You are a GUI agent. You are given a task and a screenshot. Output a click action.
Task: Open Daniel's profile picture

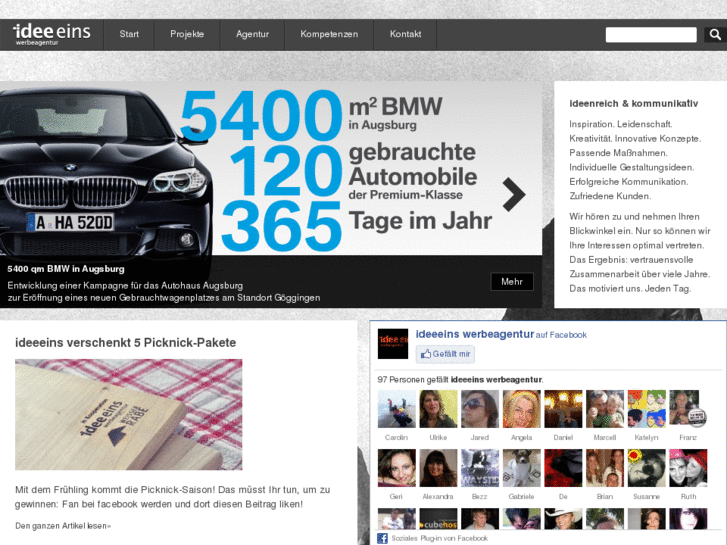(563, 409)
